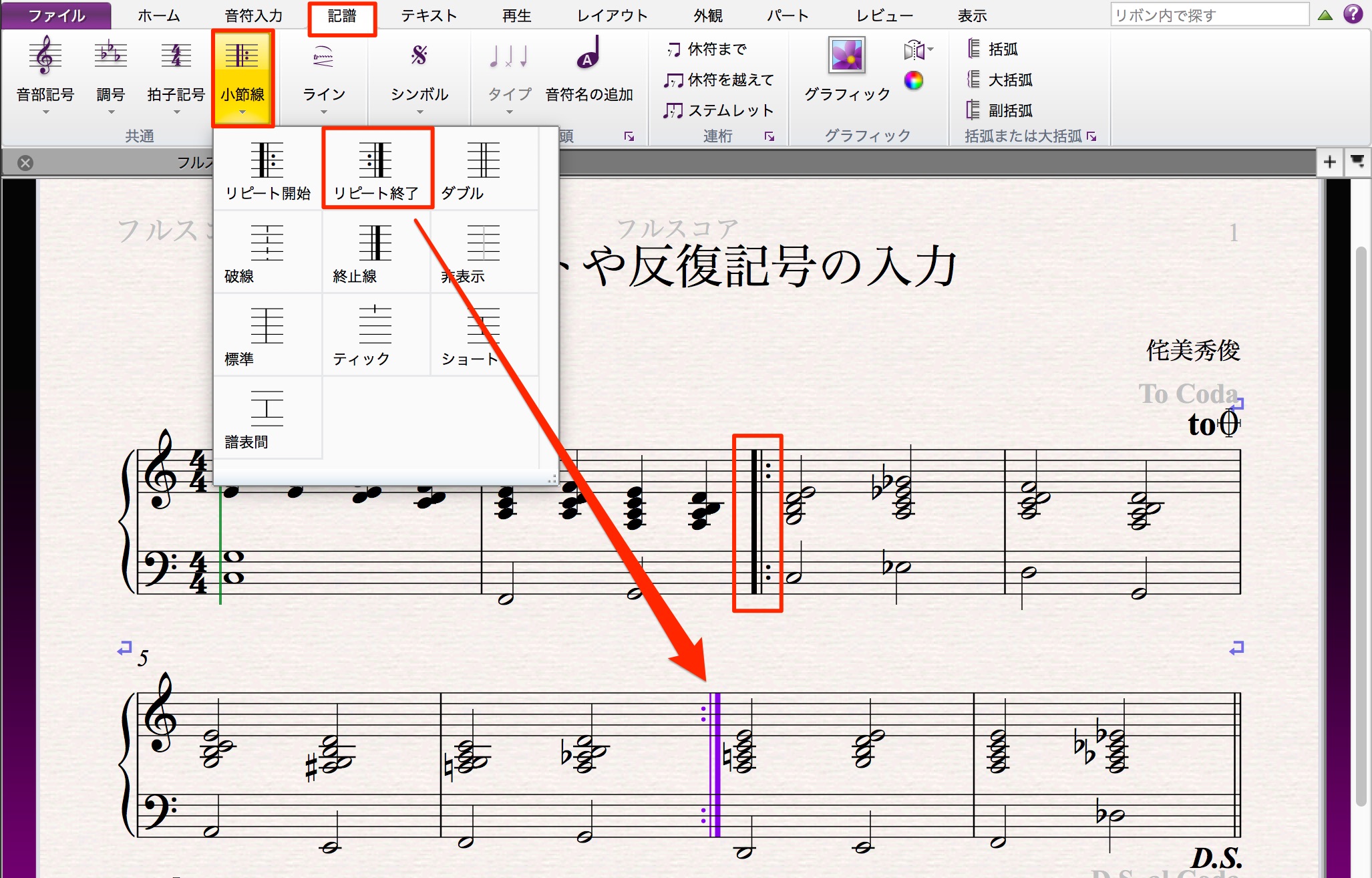
Task: Open the 音部記号 clef dropdown
Action: (x=45, y=75)
